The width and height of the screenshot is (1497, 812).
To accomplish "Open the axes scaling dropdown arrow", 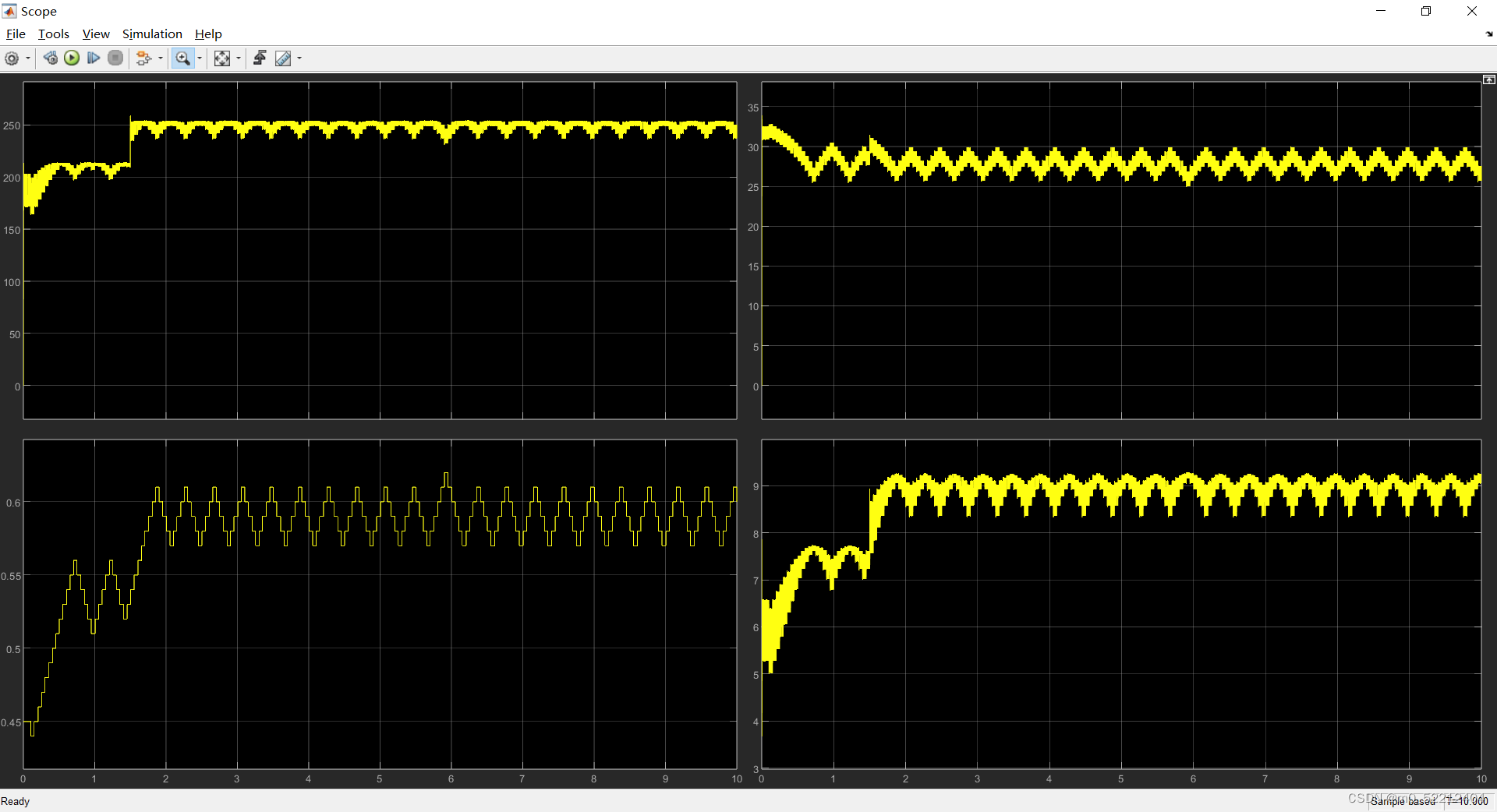I will 238,58.
